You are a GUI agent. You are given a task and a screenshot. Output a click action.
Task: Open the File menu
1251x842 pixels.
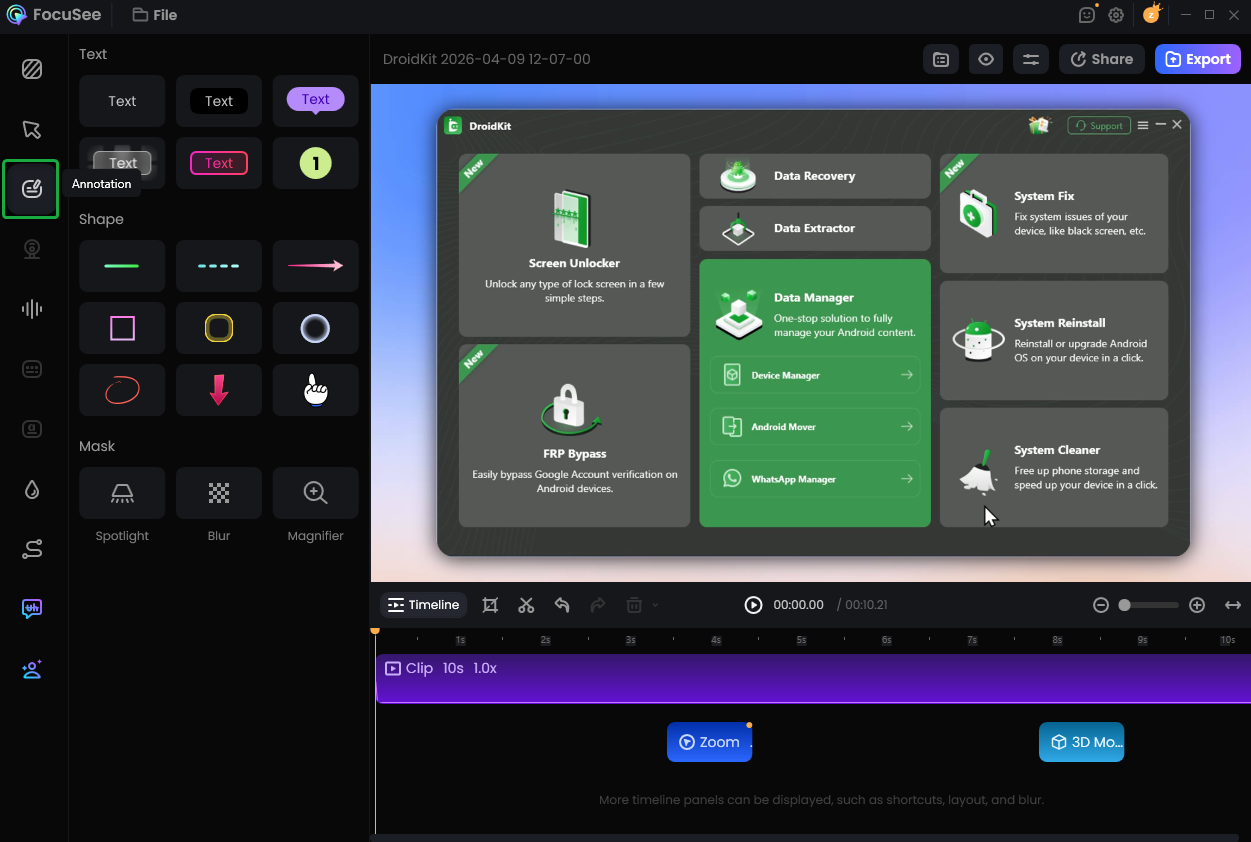pyautogui.click(x=155, y=15)
